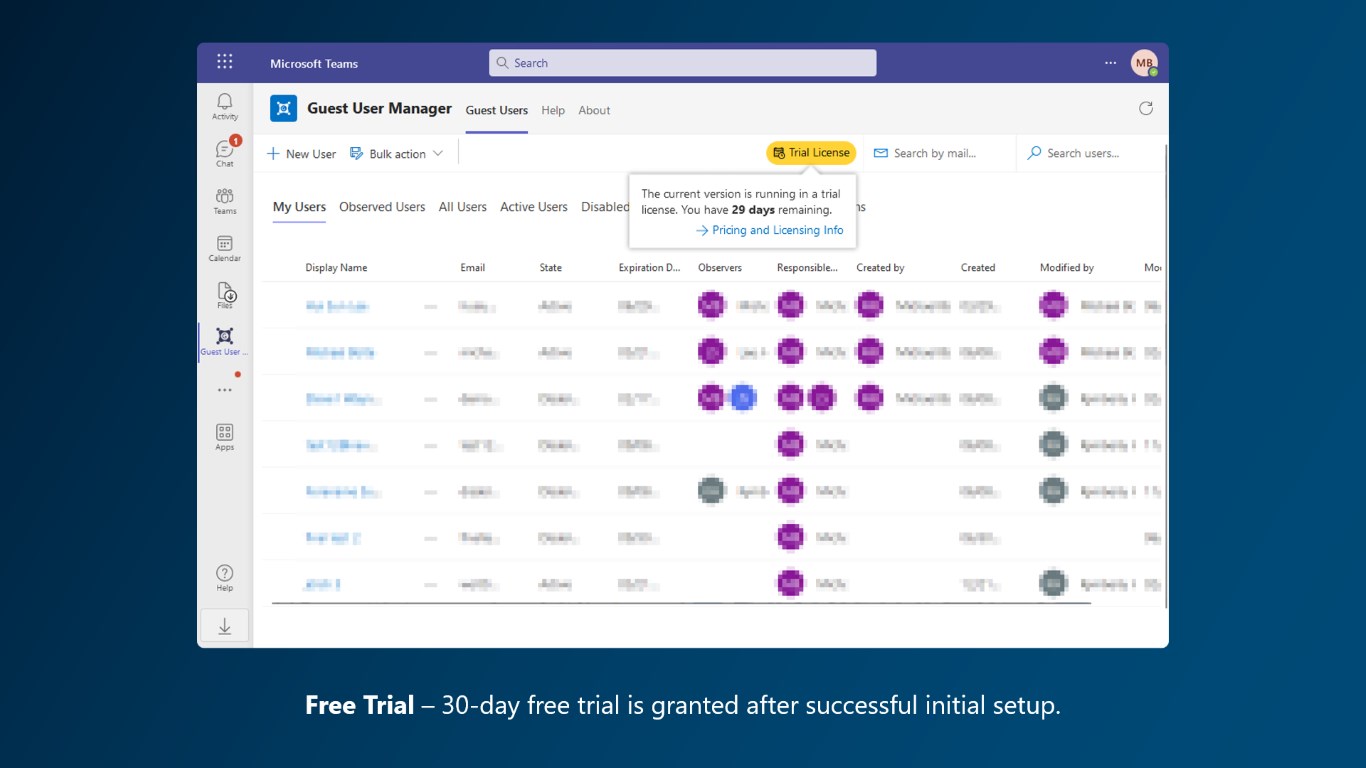Open the Calendar in the sidebar
Screen dimensions: 1366x768
225,248
